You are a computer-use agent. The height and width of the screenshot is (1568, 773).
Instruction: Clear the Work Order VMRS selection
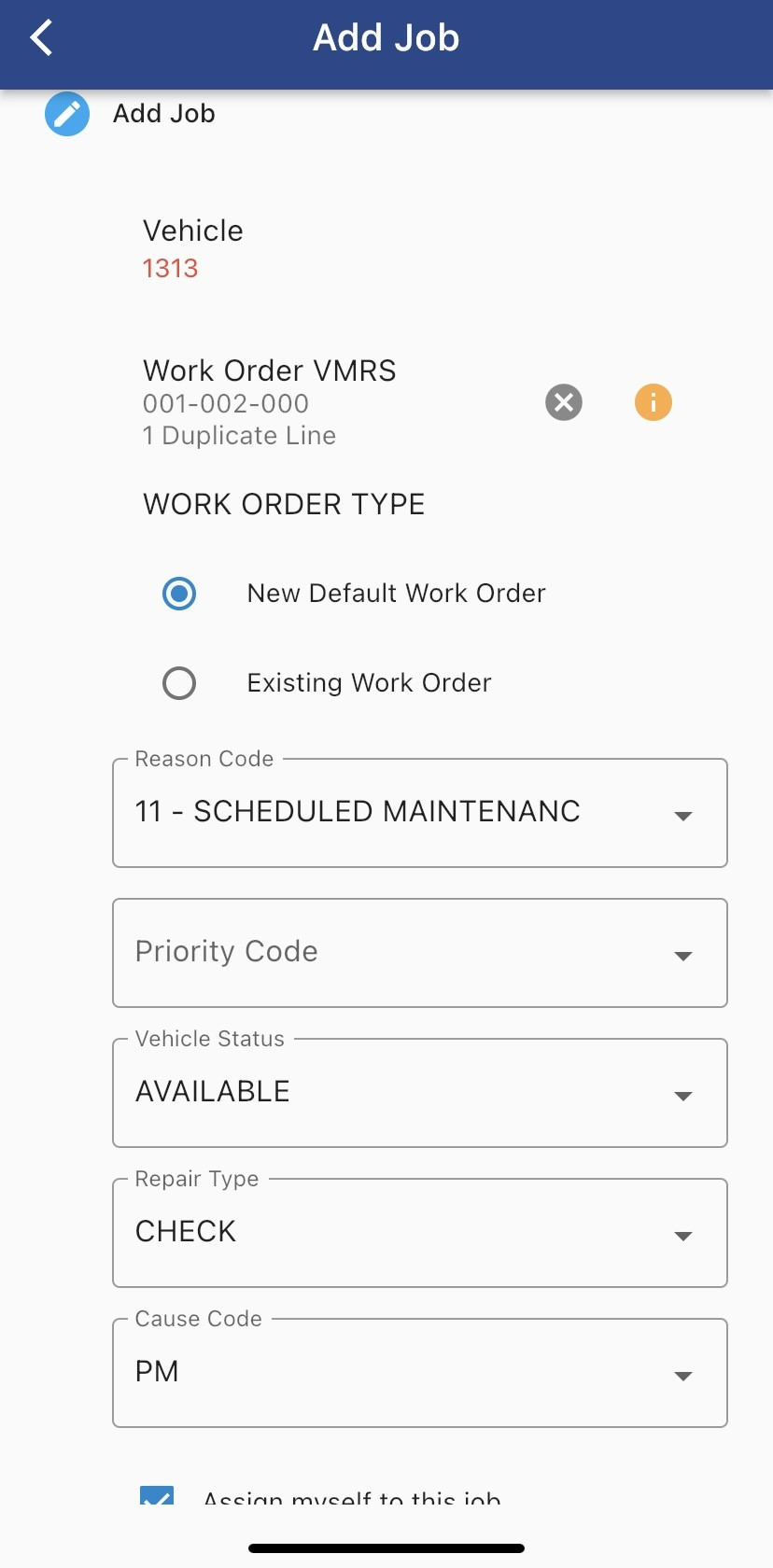pyautogui.click(x=564, y=402)
